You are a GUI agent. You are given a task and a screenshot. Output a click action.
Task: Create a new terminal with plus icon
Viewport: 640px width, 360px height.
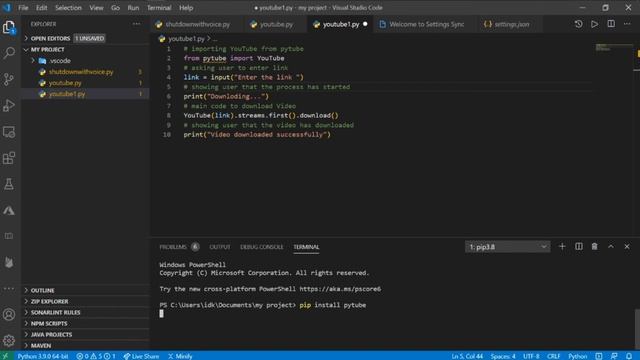coord(562,247)
